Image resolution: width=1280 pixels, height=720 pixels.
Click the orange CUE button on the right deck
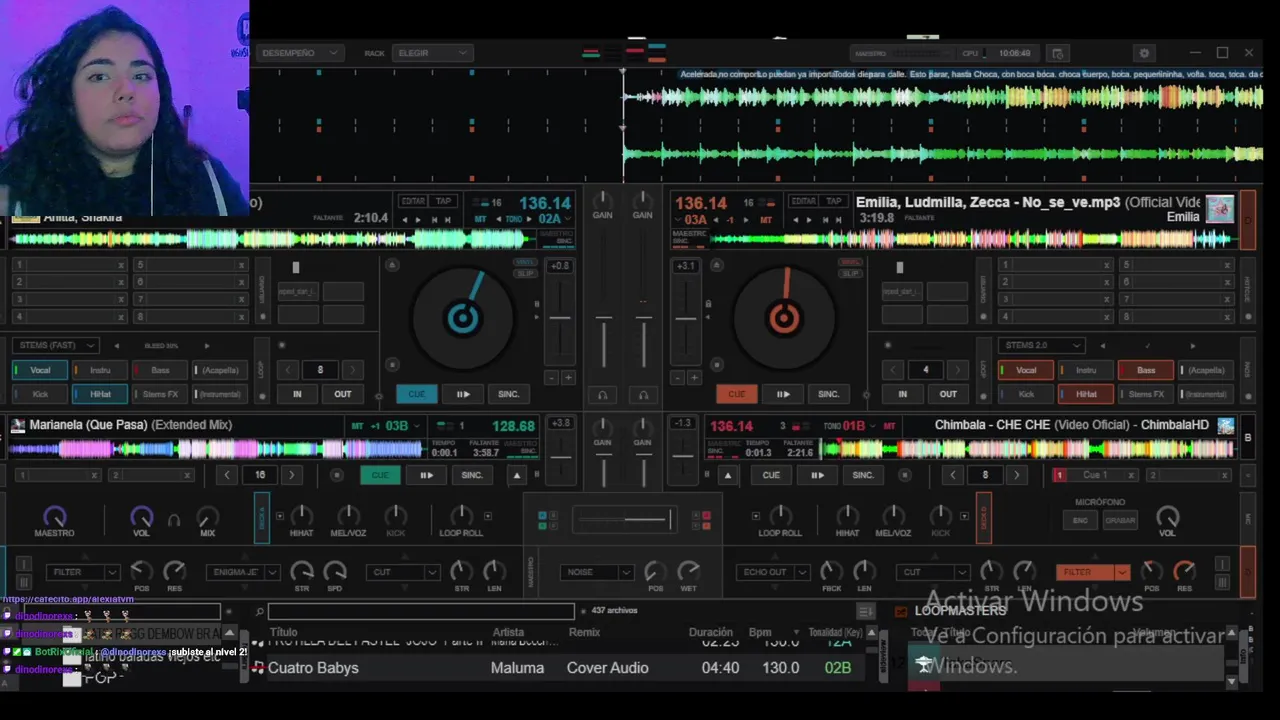(x=737, y=394)
